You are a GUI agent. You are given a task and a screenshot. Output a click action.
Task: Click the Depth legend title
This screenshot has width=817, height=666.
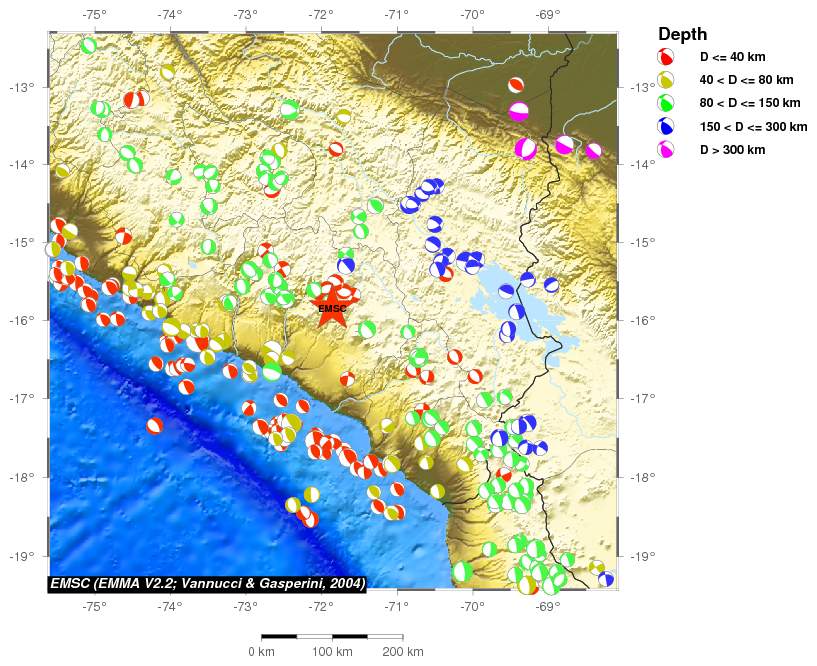pyautogui.click(x=683, y=33)
